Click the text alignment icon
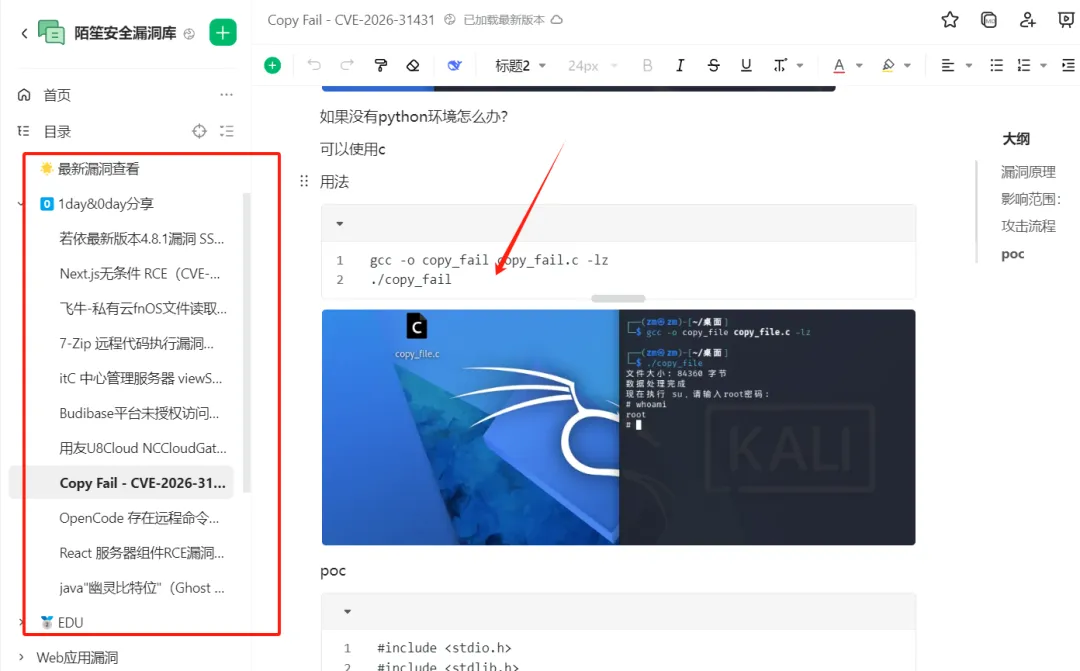 (x=948, y=65)
